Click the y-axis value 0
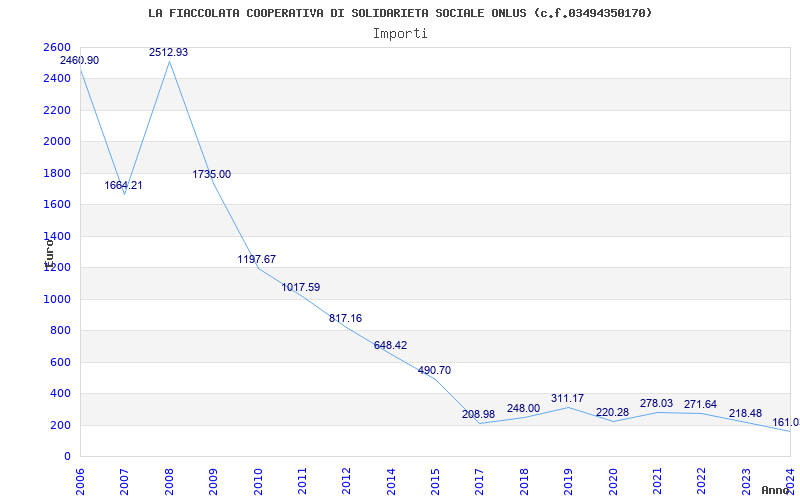The image size is (800, 500). pyautogui.click(x=67, y=457)
